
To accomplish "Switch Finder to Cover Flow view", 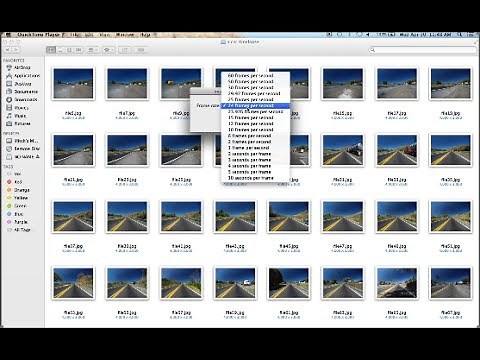I will pyautogui.click(x=79, y=50).
